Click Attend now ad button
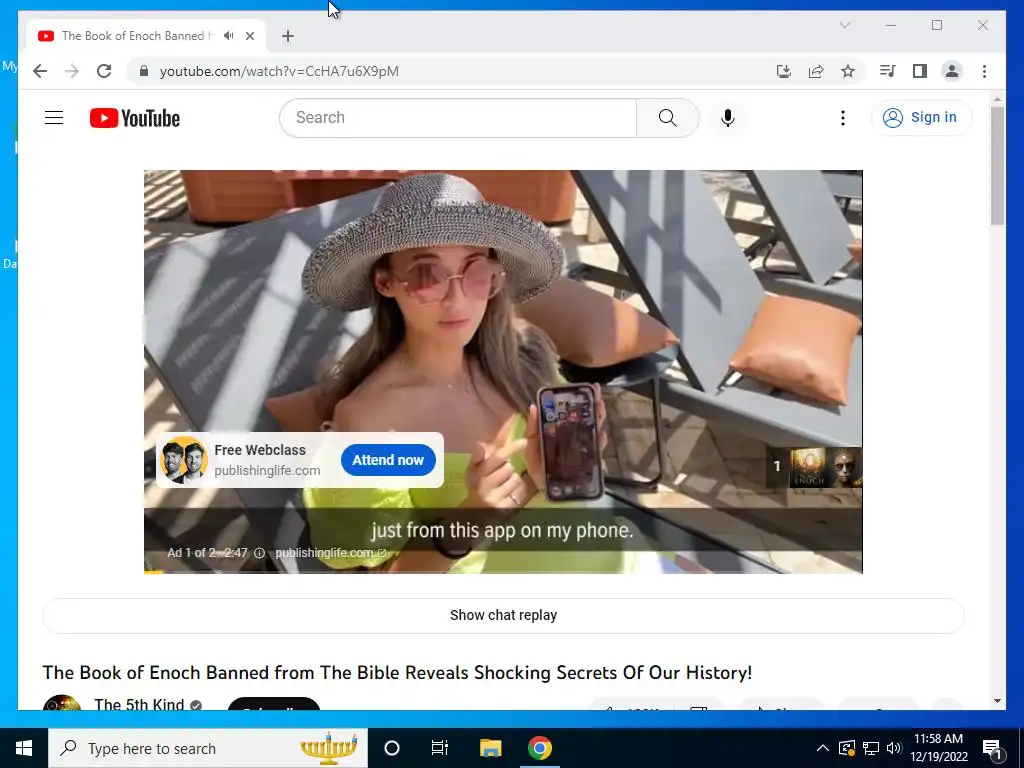This screenshot has height=768, width=1024. coord(388,460)
